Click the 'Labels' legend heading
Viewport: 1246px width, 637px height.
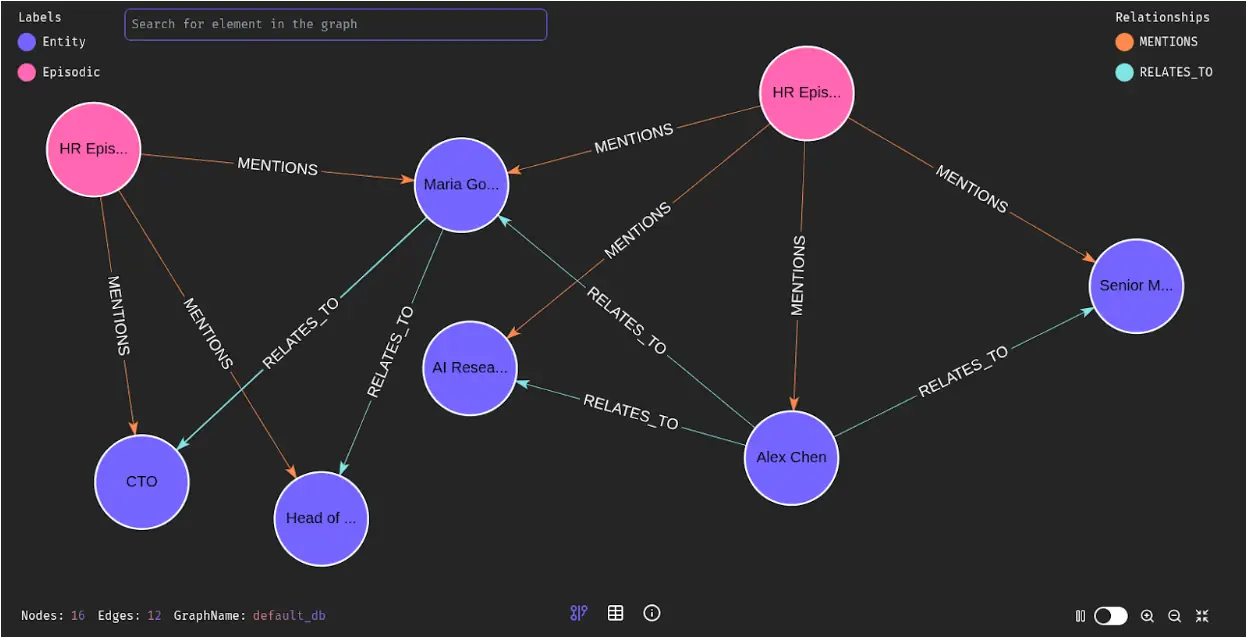click(40, 17)
